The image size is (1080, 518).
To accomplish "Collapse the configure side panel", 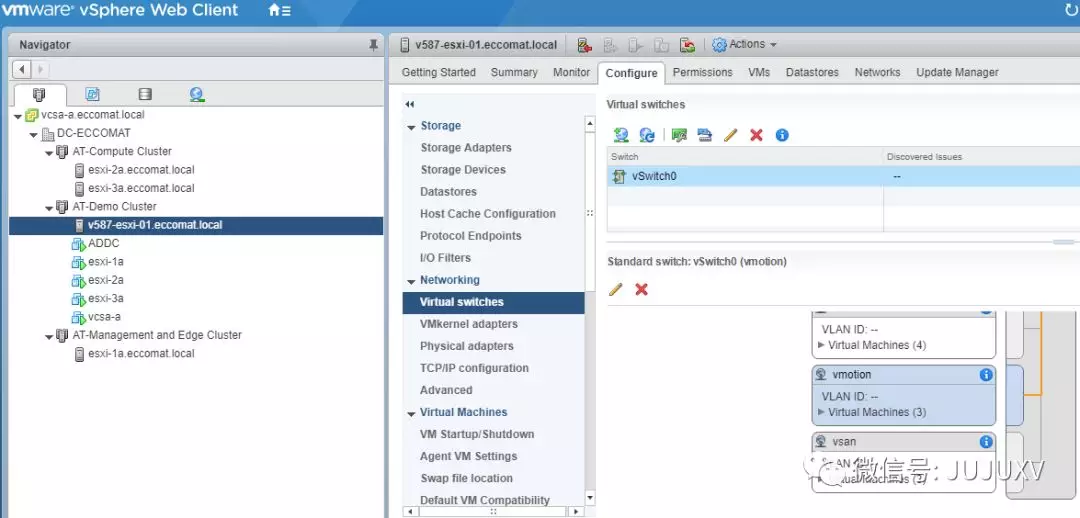I will (410, 104).
